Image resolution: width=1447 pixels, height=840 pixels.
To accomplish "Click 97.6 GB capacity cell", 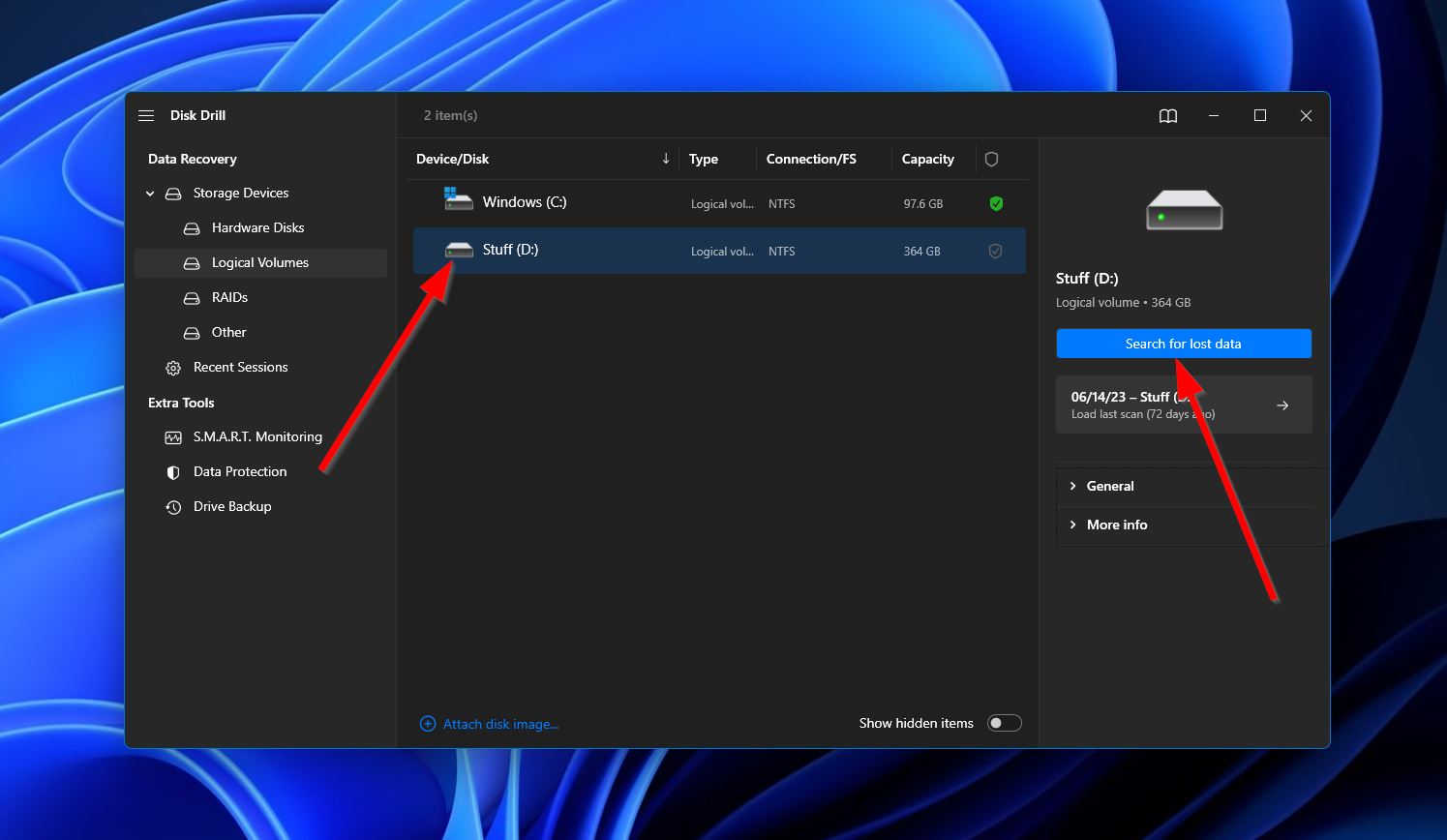I will point(922,204).
